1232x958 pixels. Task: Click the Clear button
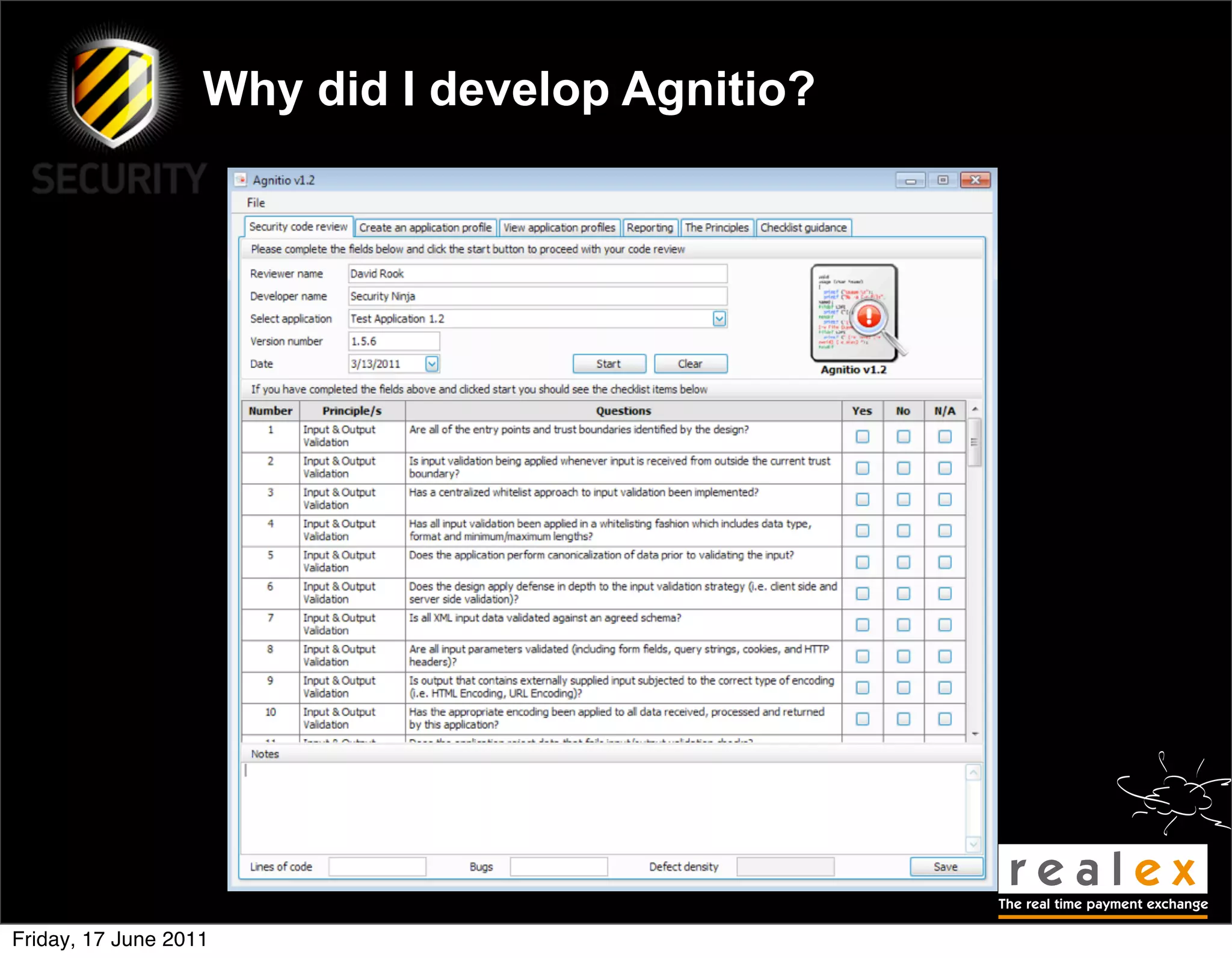(x=691, y=364)
